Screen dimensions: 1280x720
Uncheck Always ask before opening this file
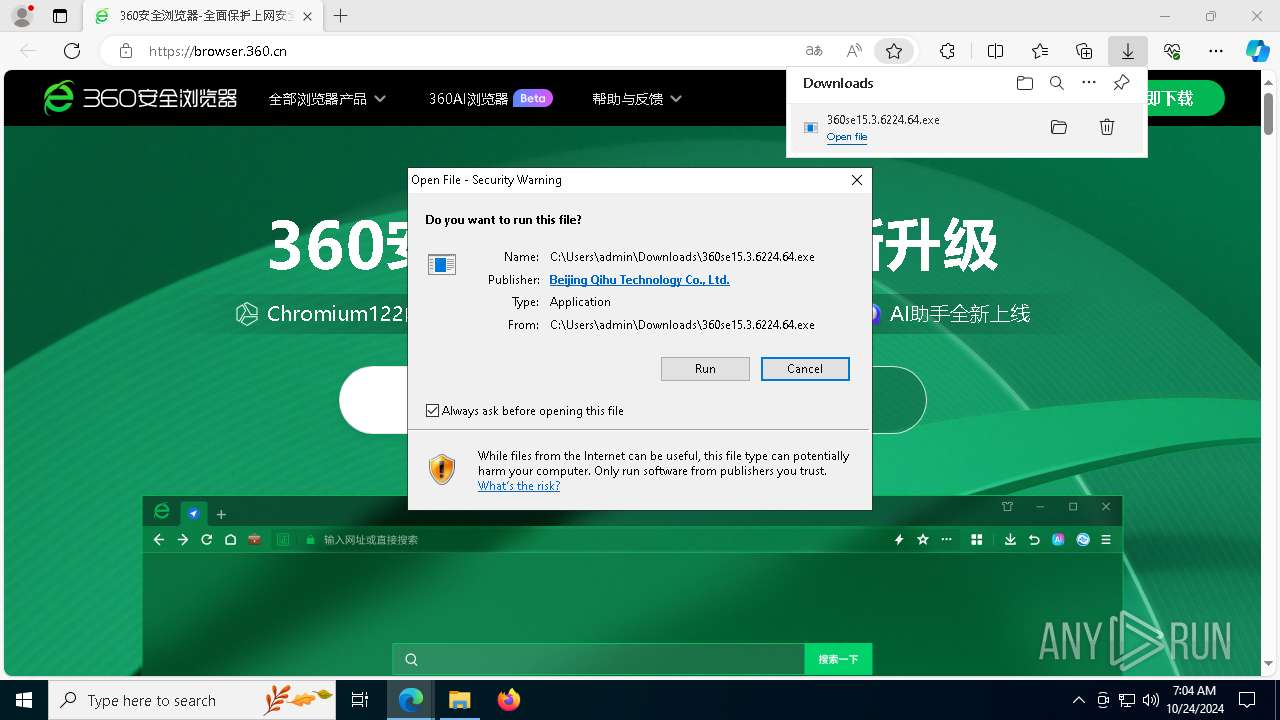pyautogui.click(x=432, y=411)
